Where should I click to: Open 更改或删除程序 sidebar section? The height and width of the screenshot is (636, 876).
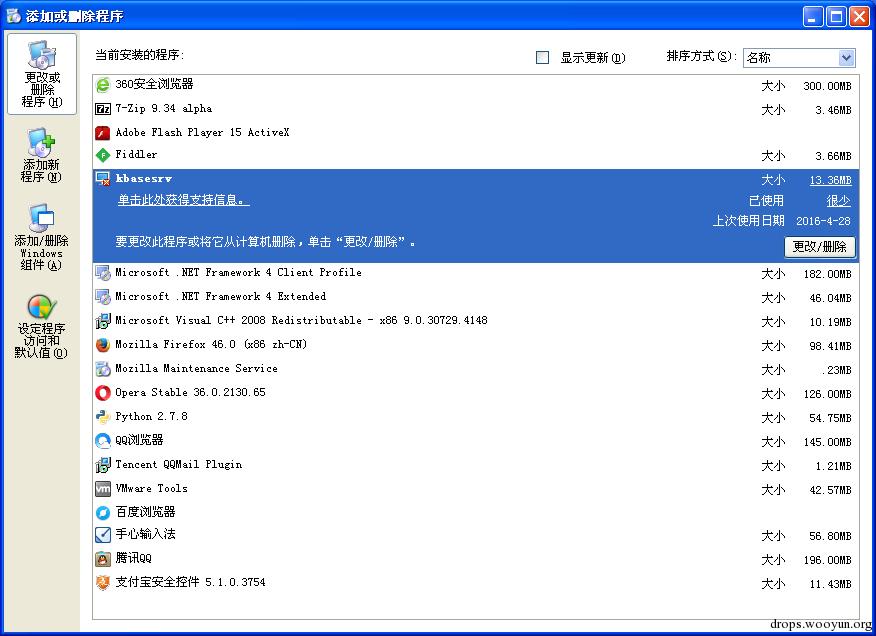click(x=42, y=74)
